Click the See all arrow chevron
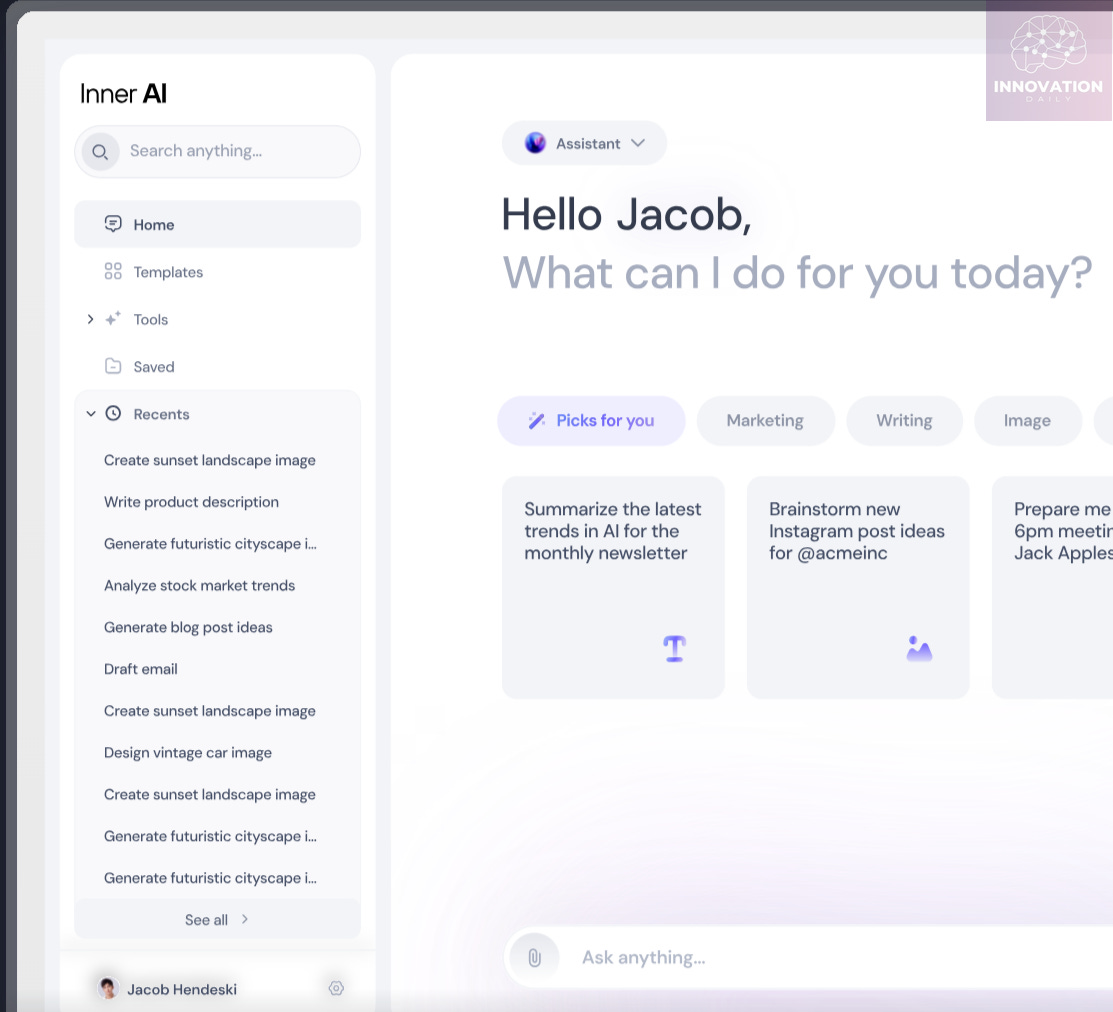Image resolution: width=1113 pixels, height=1012 pixels. coord(245,919)
